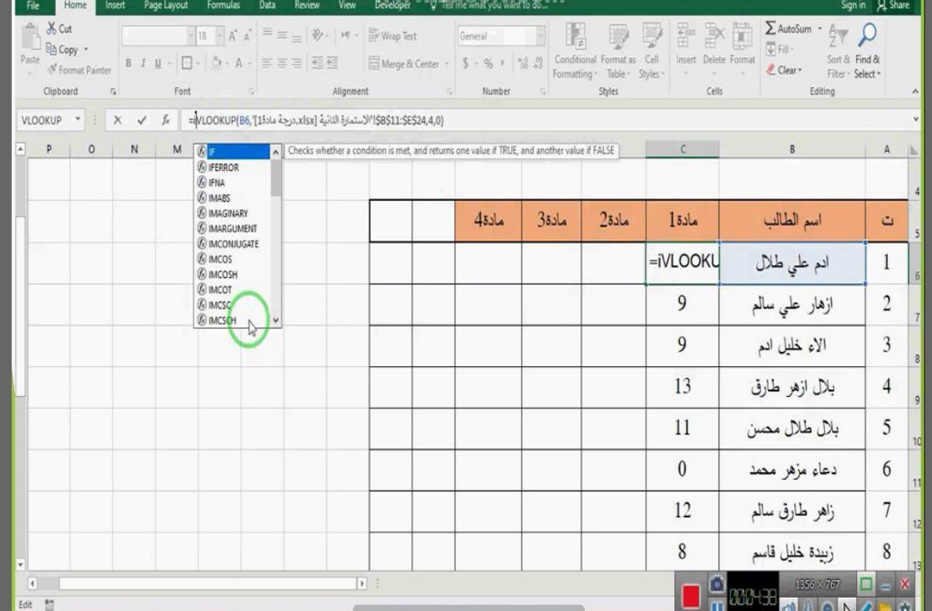Open the Insert Function fx dialog
Viewport: 932px width, 611px height.
166,120
